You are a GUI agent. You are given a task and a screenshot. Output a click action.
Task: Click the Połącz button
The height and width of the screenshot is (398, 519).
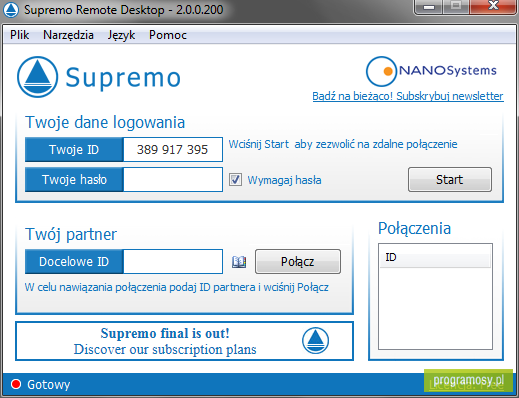(298, 261)
